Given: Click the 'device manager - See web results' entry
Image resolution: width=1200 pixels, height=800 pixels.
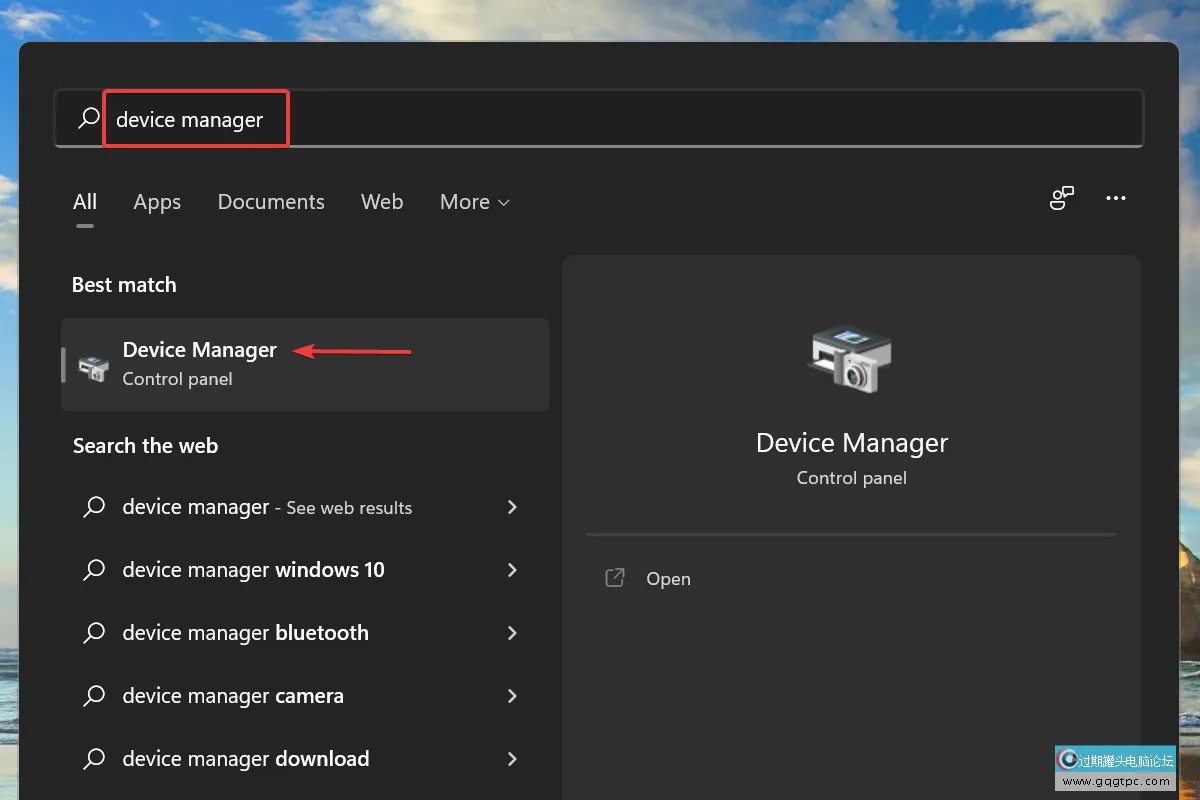Looking at the screenshot, I should point(266,507).
